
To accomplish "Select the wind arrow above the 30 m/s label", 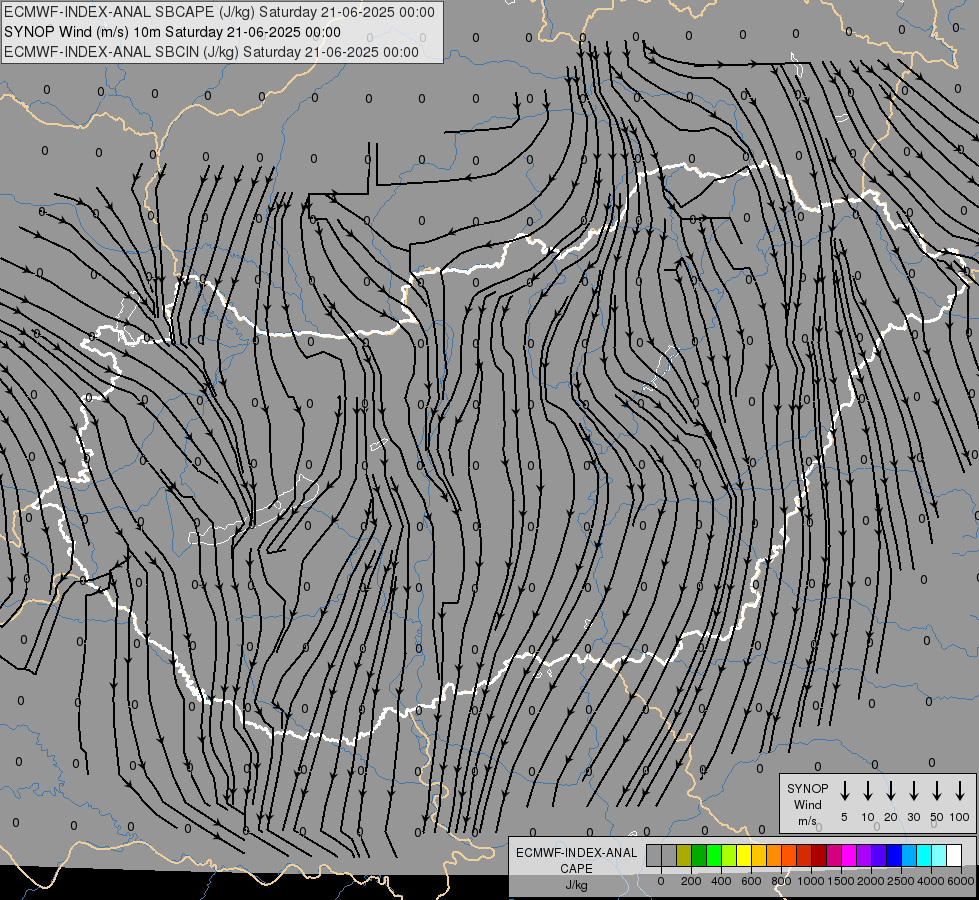I will [x=913, y=791].
